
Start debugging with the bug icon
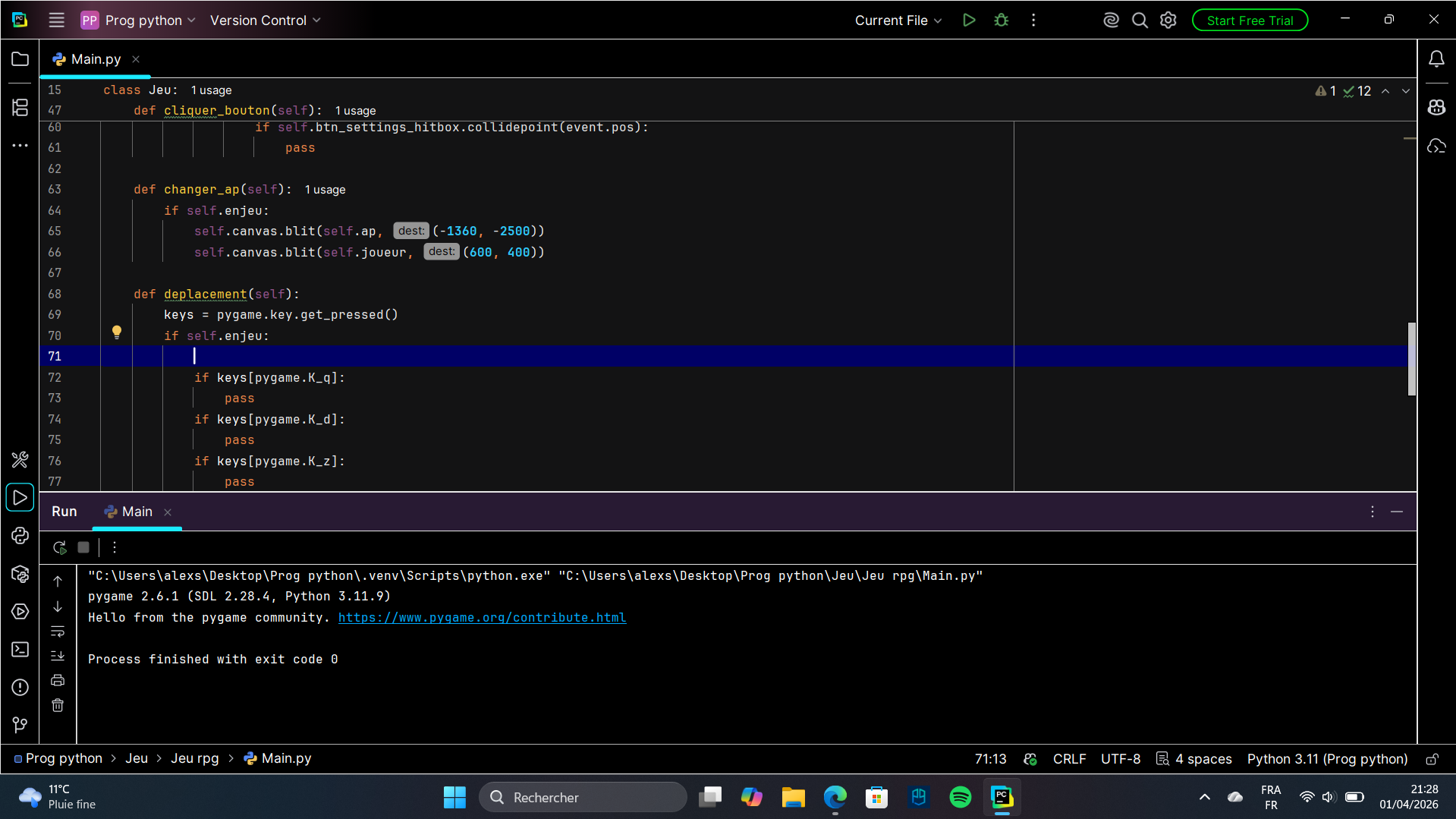[x=1002, y=20]
